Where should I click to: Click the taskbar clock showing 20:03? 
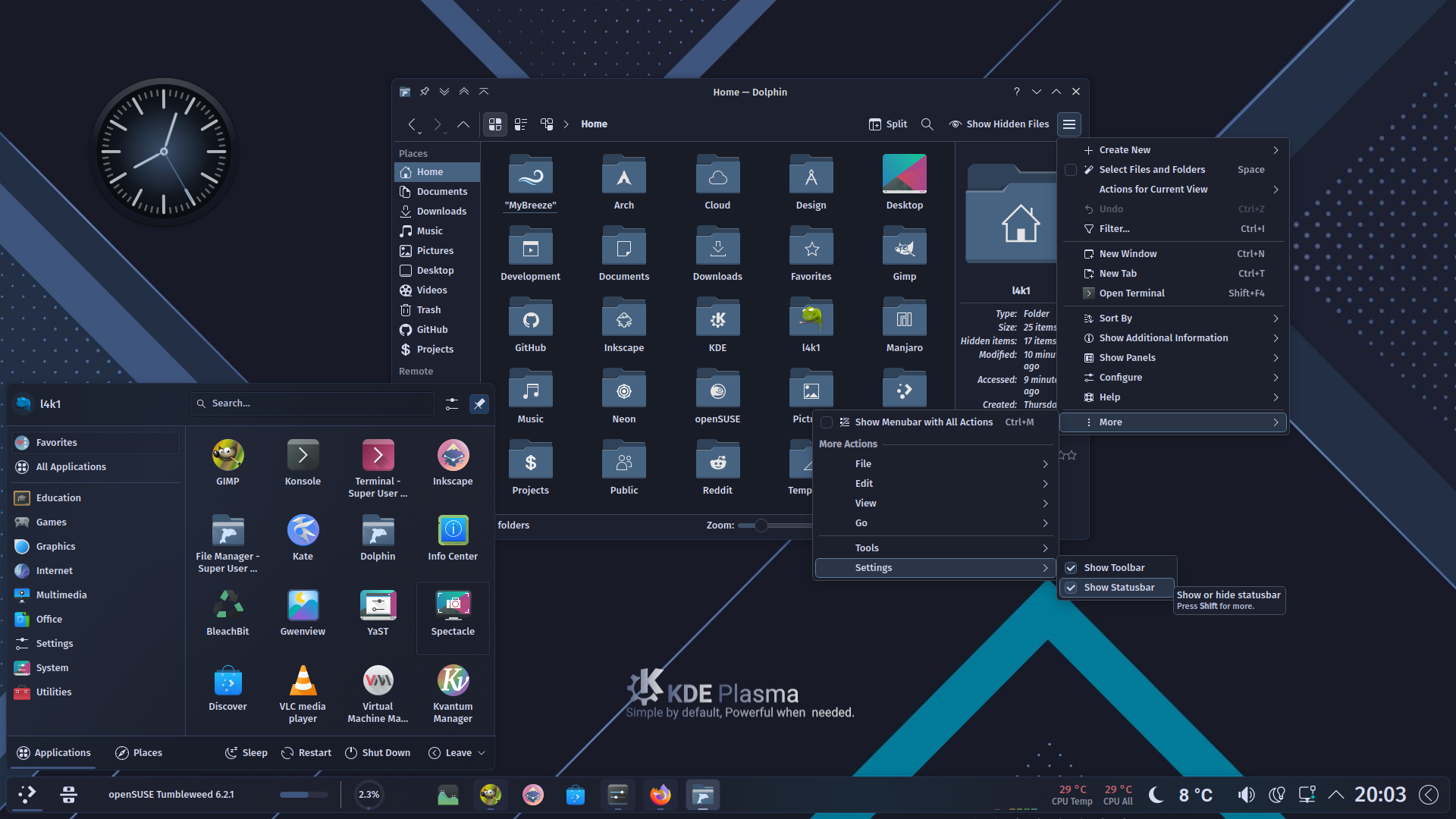click(1380, 795)
